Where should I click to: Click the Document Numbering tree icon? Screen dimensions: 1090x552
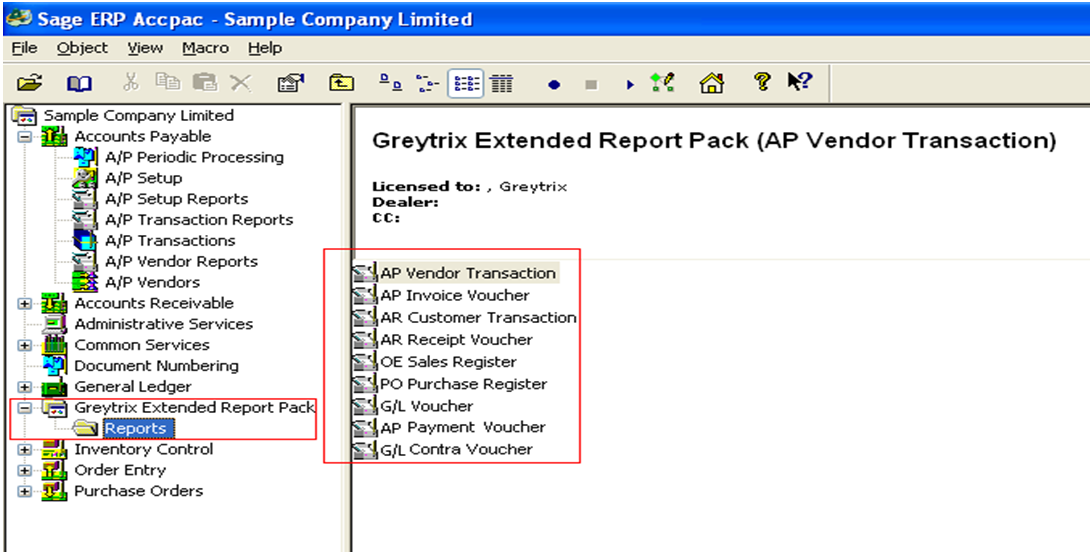[54, 366]
